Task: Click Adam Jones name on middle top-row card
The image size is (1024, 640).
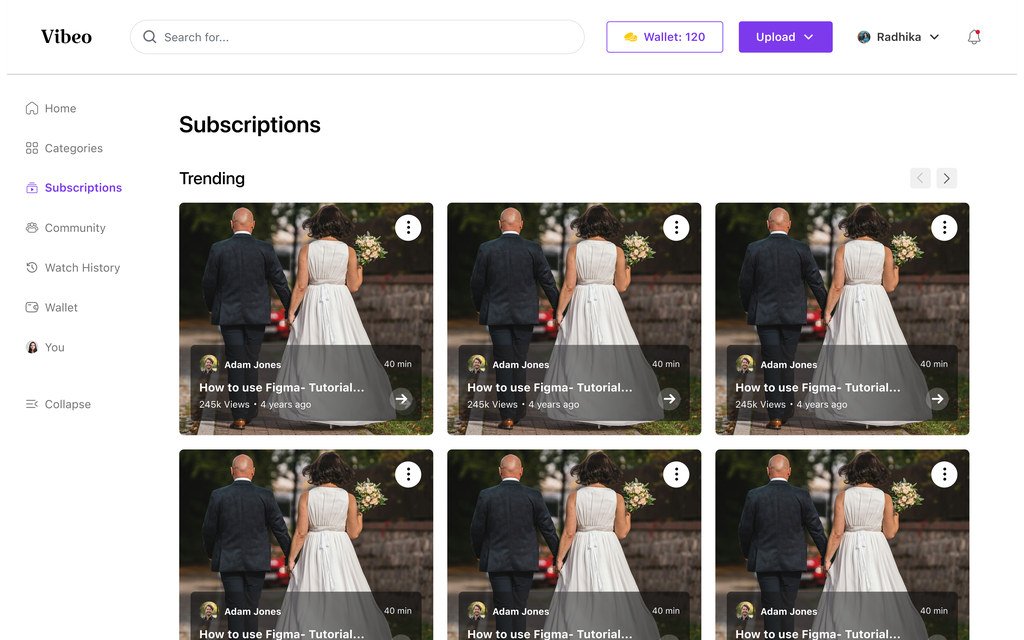Action: (x=520, y=365)
